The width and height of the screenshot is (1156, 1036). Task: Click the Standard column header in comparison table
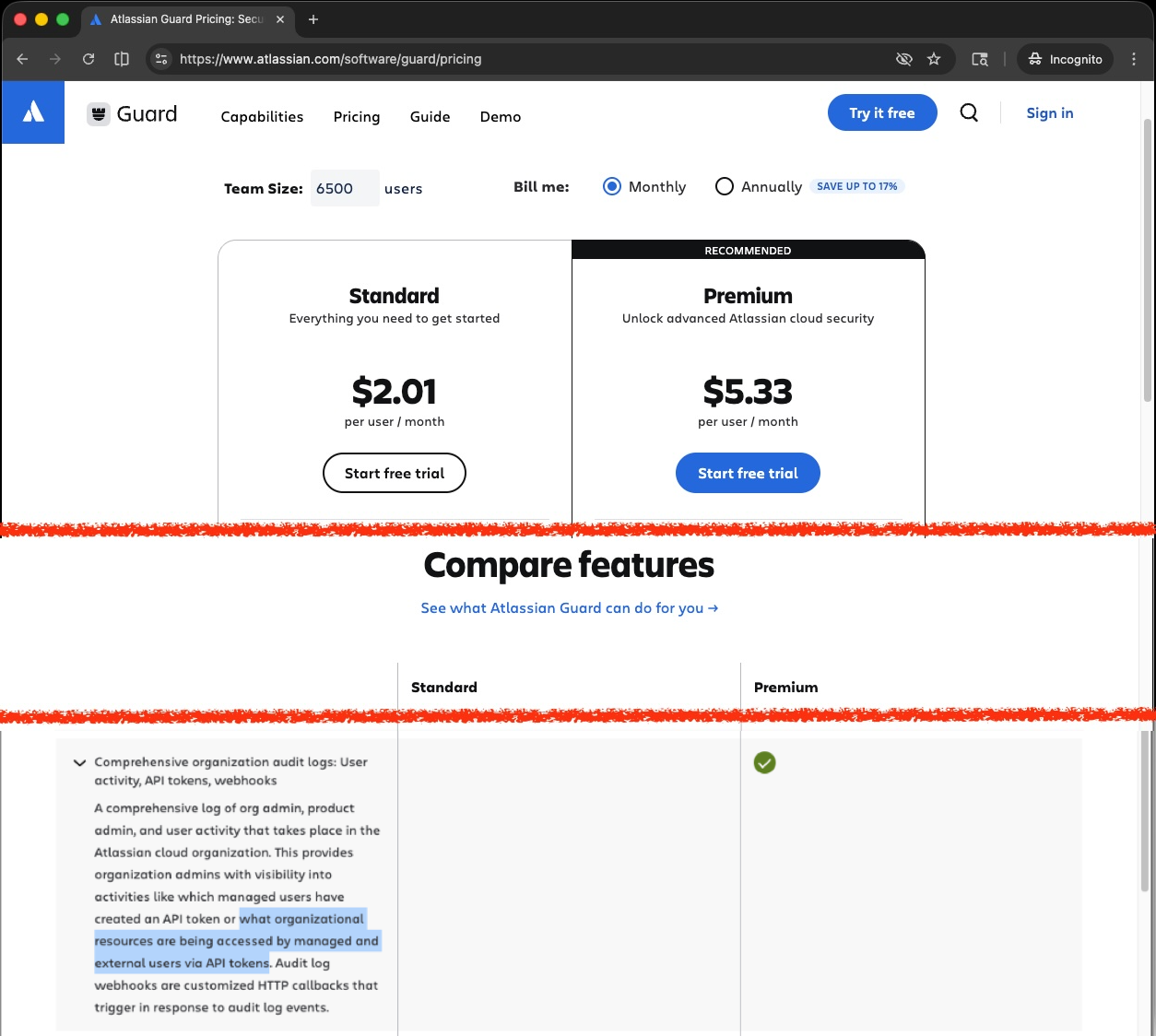[x=444, y=687]
